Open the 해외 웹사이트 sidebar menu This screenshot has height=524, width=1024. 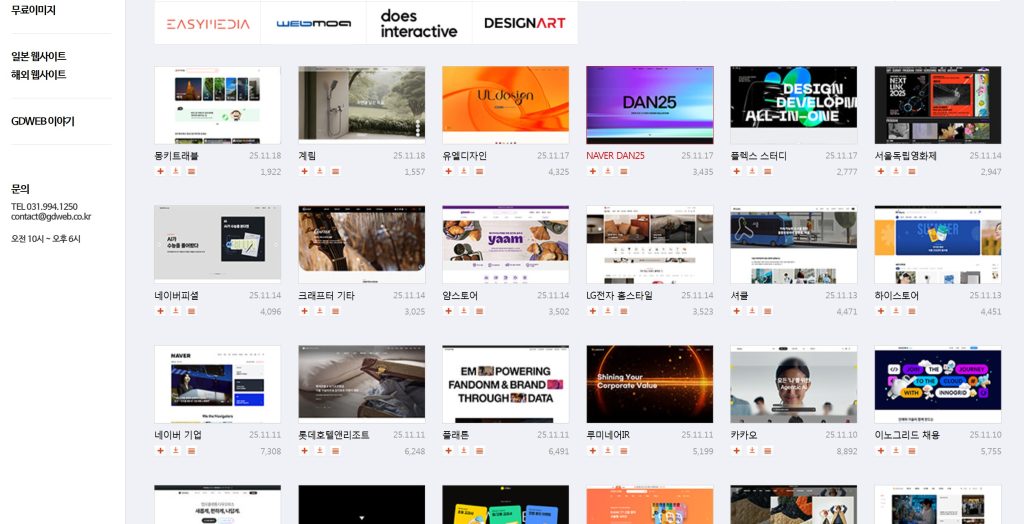click(x=38, y=75)
